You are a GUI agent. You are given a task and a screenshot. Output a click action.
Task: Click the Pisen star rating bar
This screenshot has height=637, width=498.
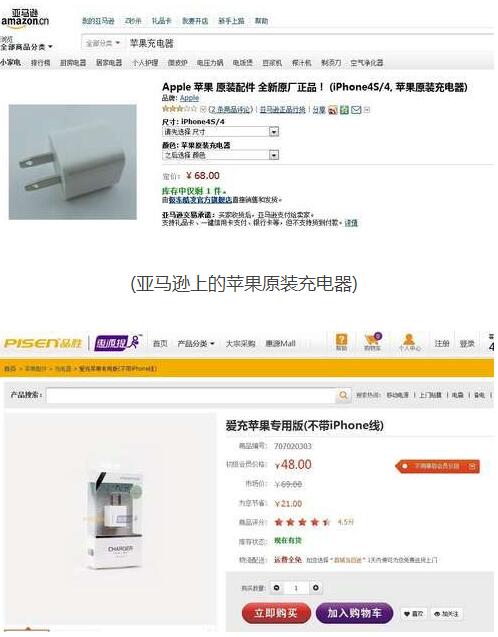tap(302, 522)
